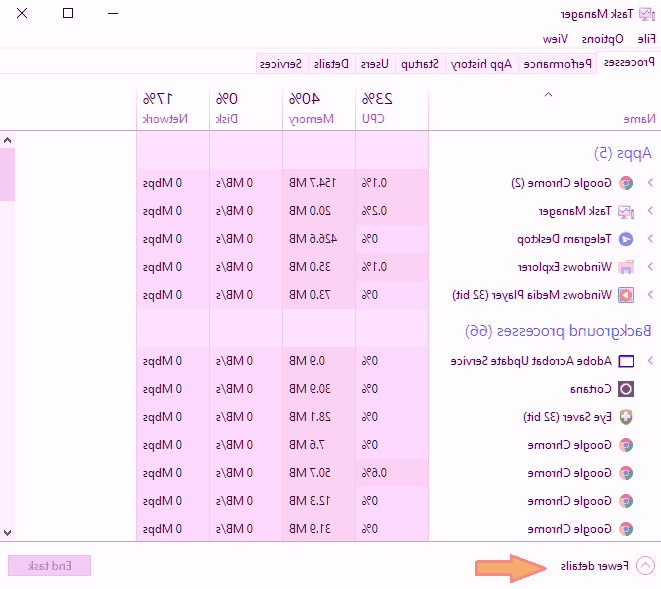
Task: Click the Eye Saver shield icon
Action: (626, 417)
